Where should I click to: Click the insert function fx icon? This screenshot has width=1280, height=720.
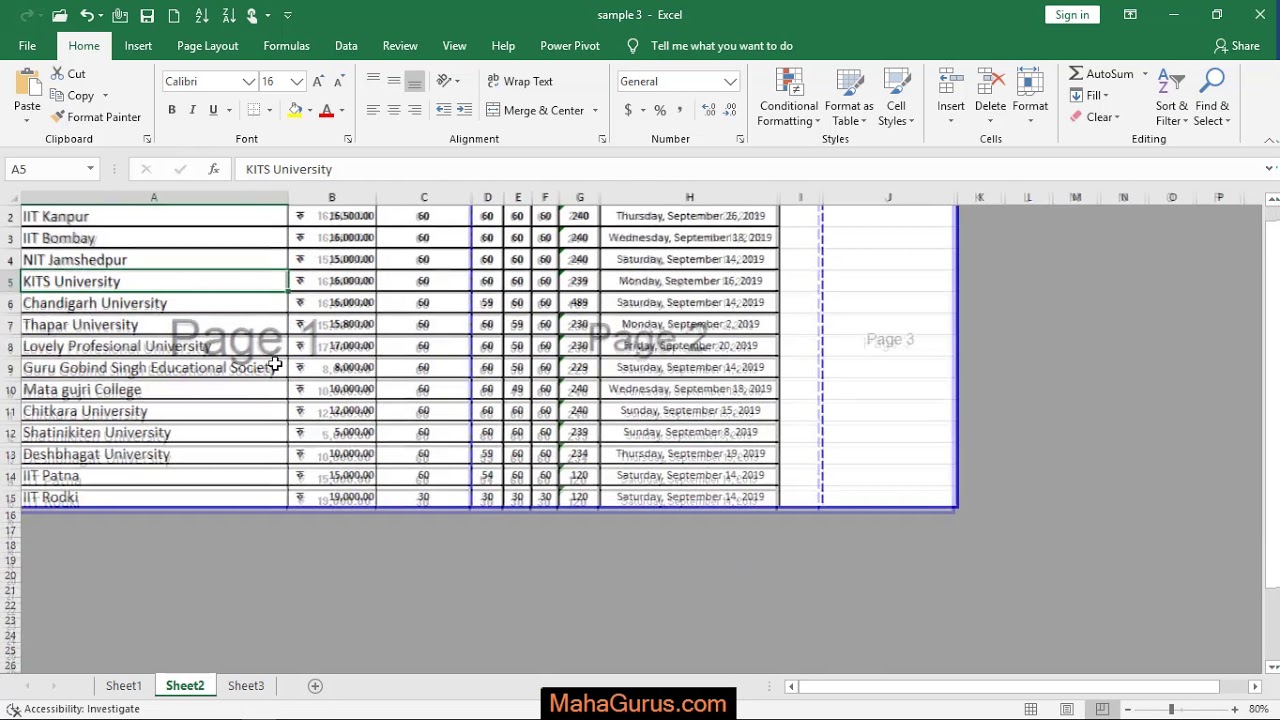click(213, 169)
